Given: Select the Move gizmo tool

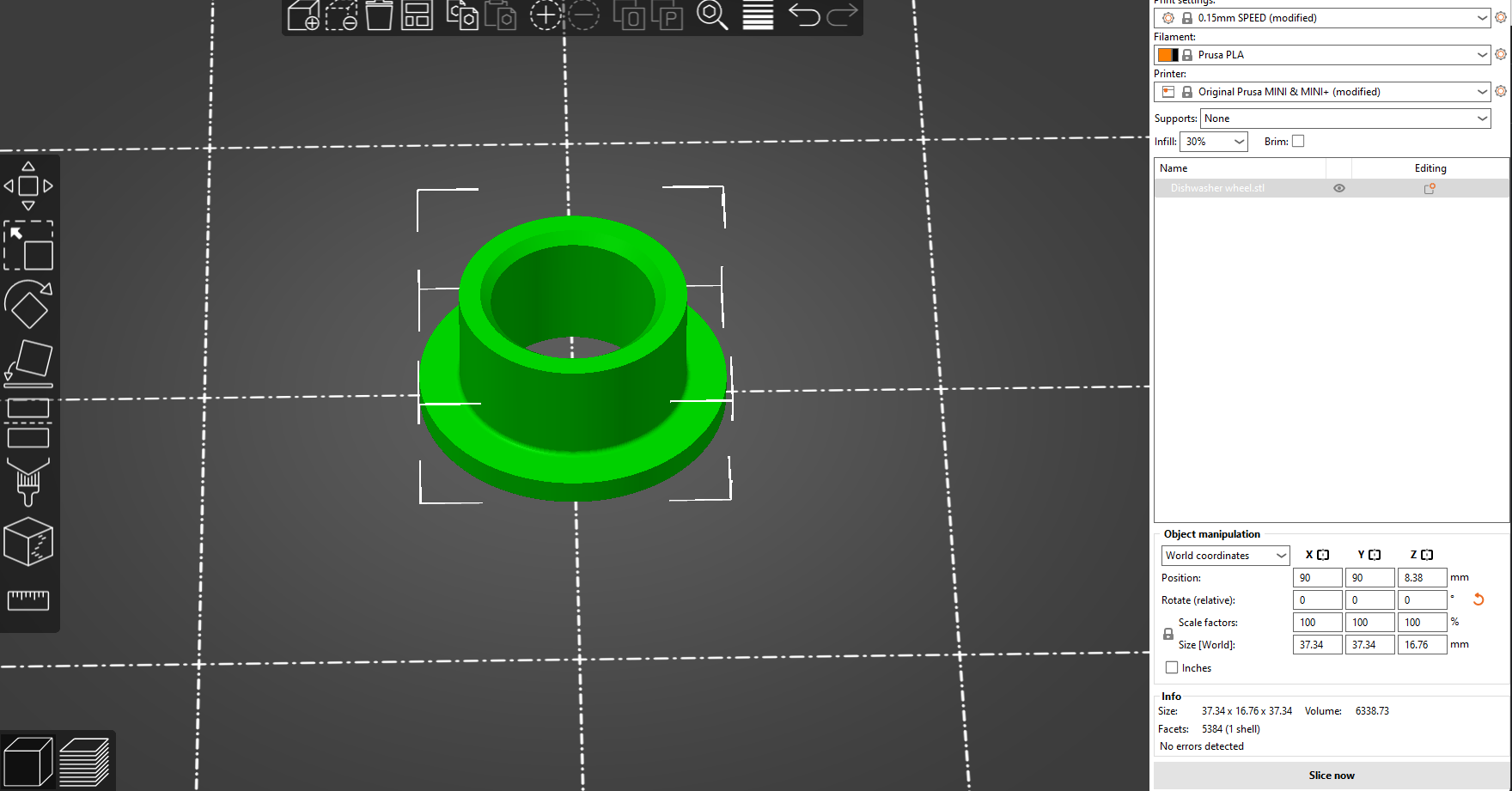Looking at the screenshot, I should point(28,186).
